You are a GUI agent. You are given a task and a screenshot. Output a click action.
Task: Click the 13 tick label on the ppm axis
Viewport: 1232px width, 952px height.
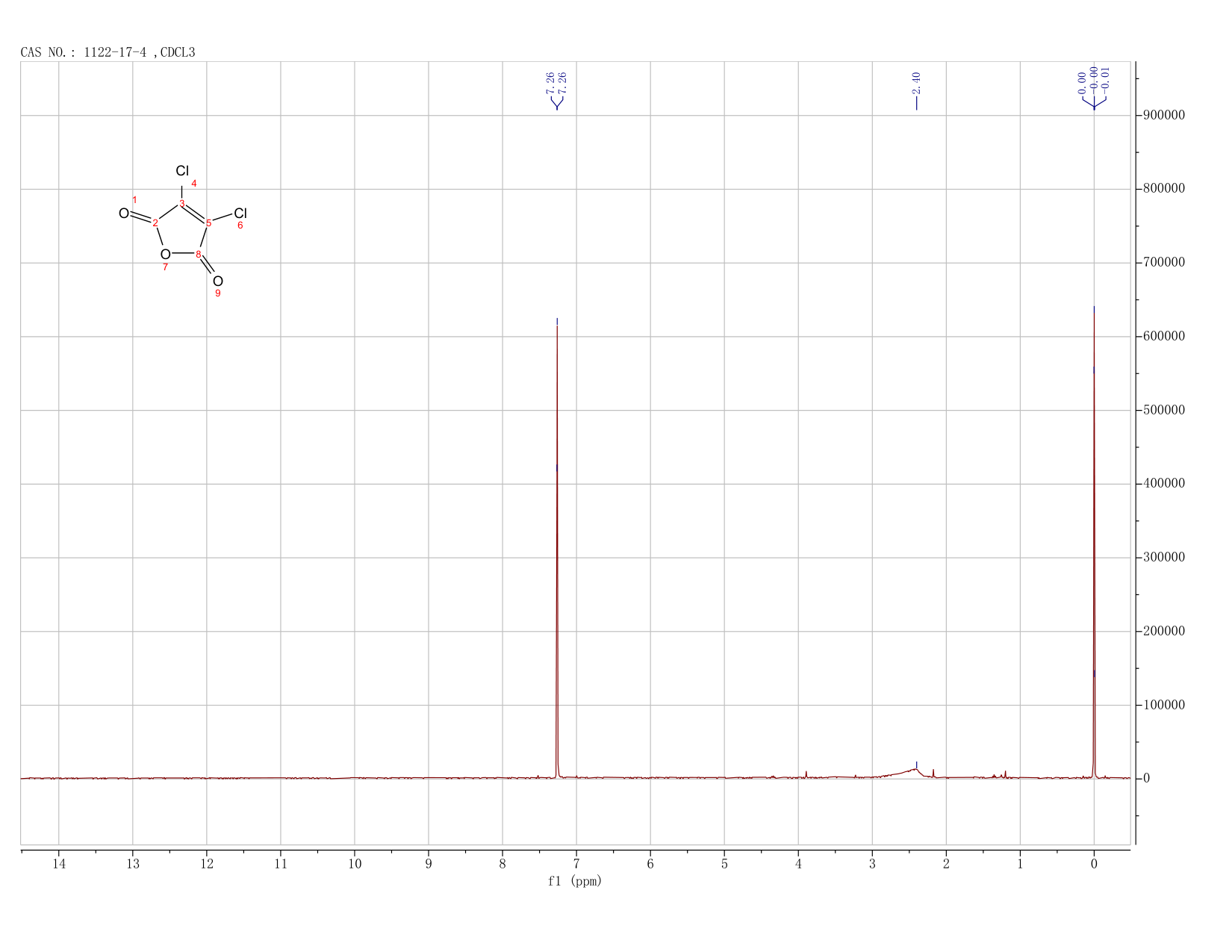133,864
